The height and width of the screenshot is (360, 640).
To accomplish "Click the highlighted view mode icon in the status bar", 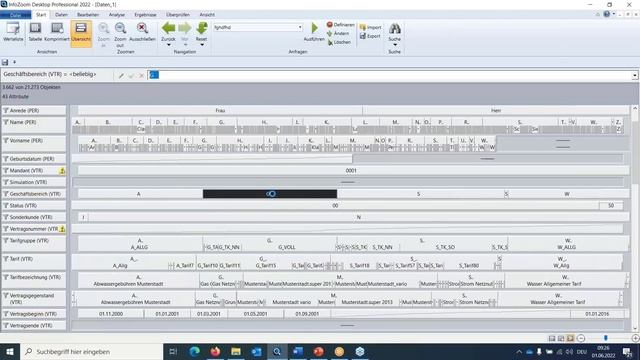I will [x=570, y=338].
